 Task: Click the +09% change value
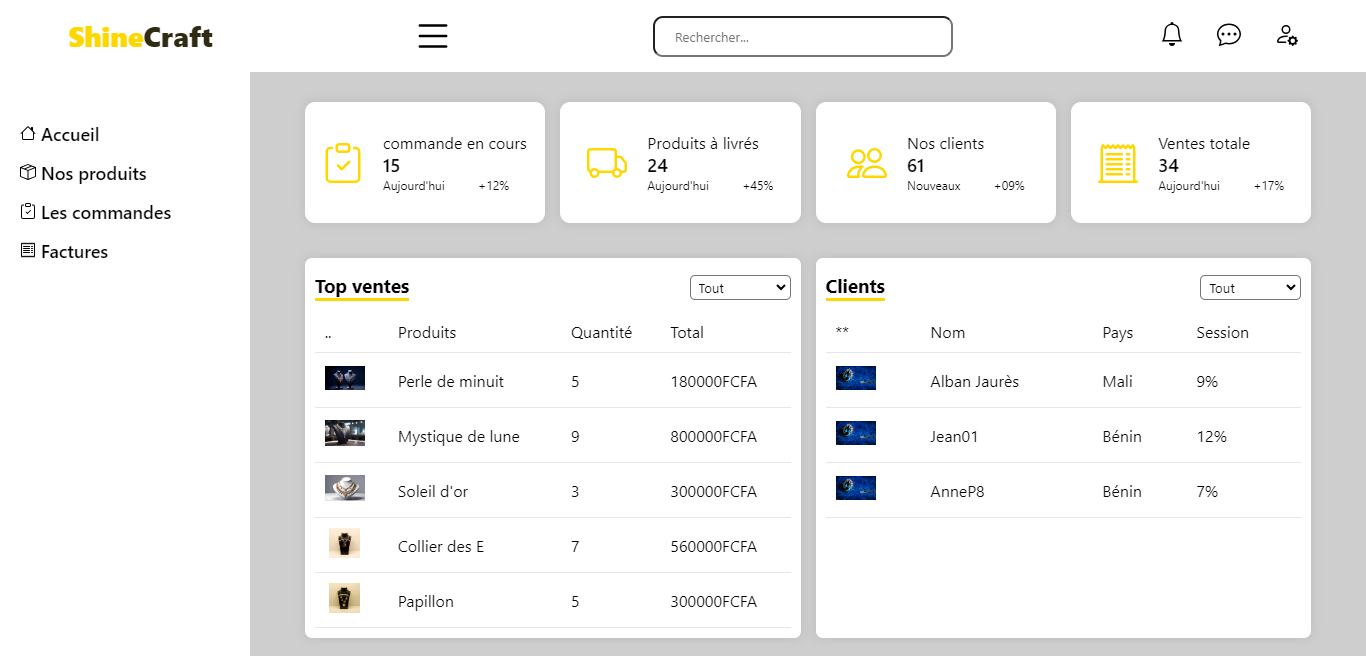(x=1009, y=186)
